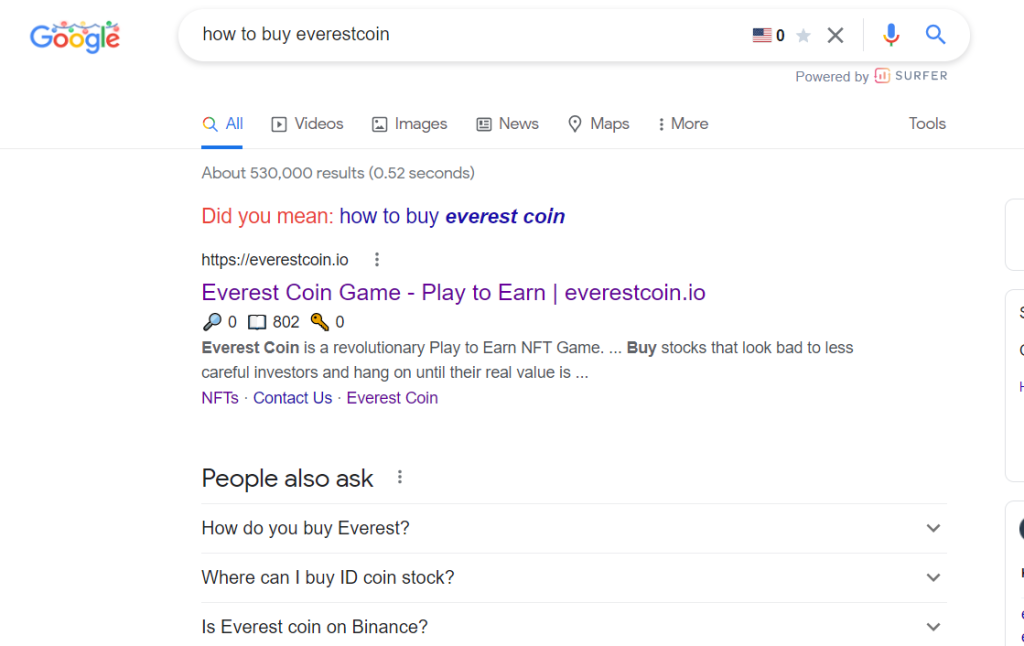Click the book word-count icon
1024x646 pixels.
click(257, 322)
